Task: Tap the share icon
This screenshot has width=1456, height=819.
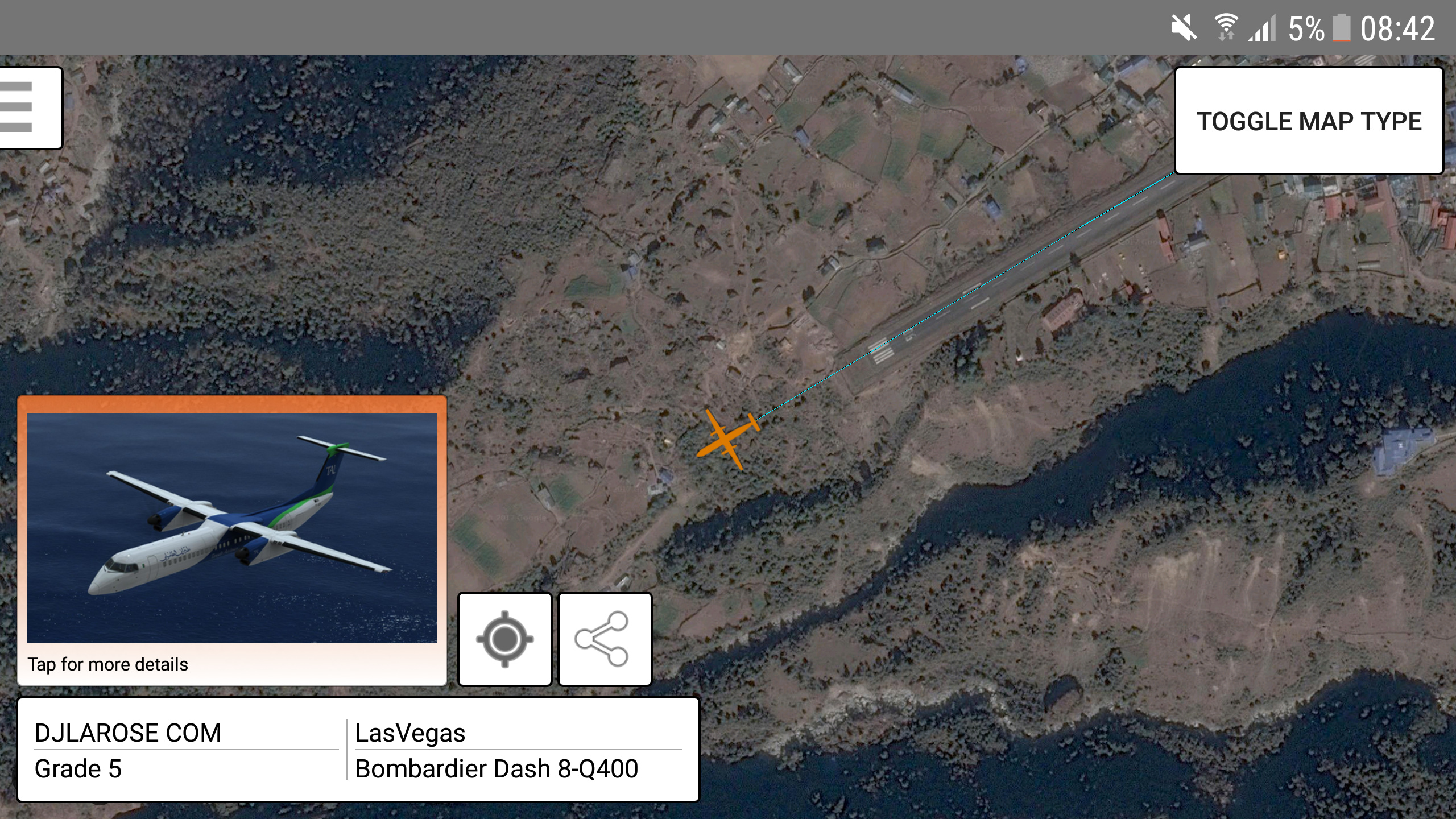Action: 605,639
